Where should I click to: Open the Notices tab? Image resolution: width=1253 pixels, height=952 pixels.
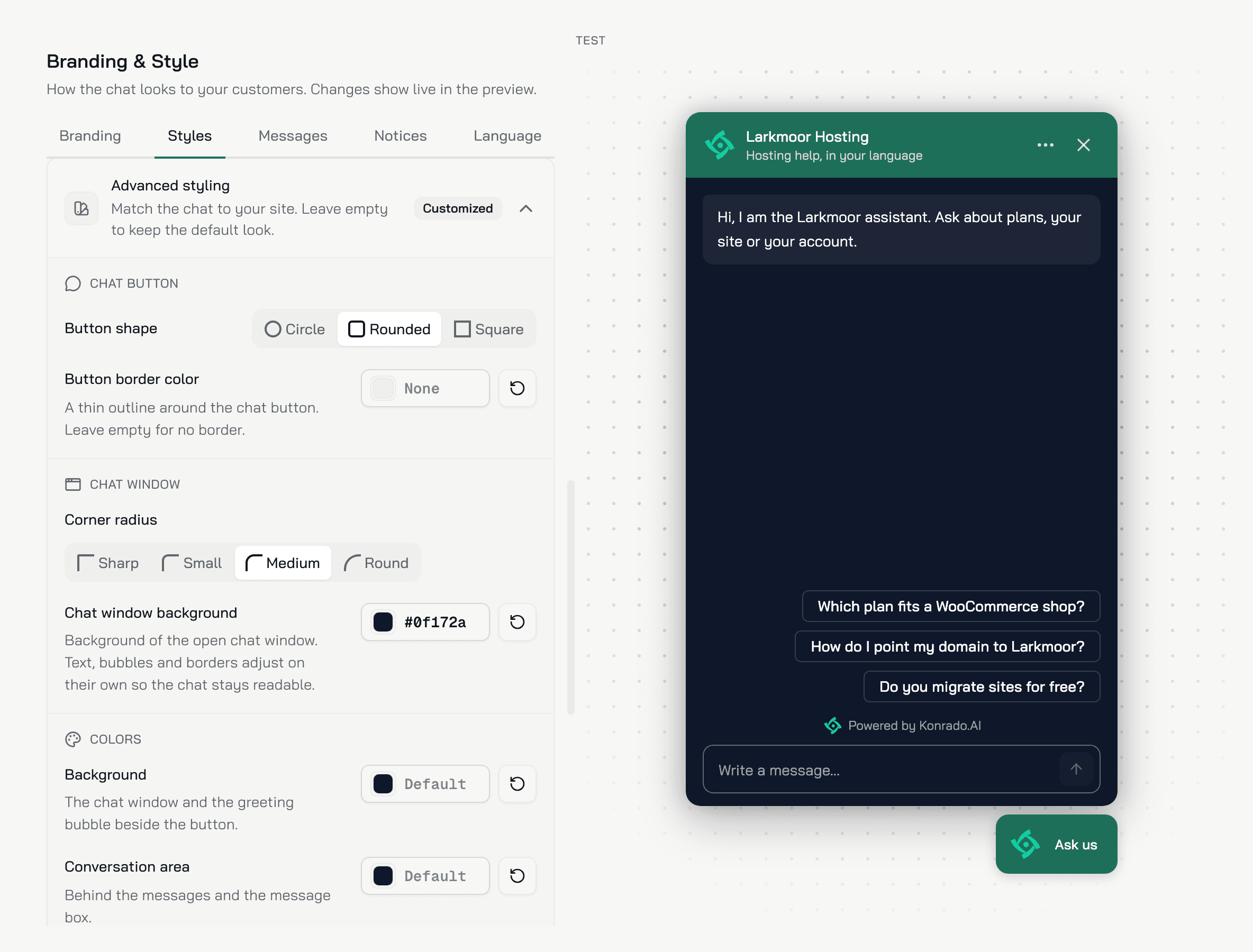click(400, 136)
